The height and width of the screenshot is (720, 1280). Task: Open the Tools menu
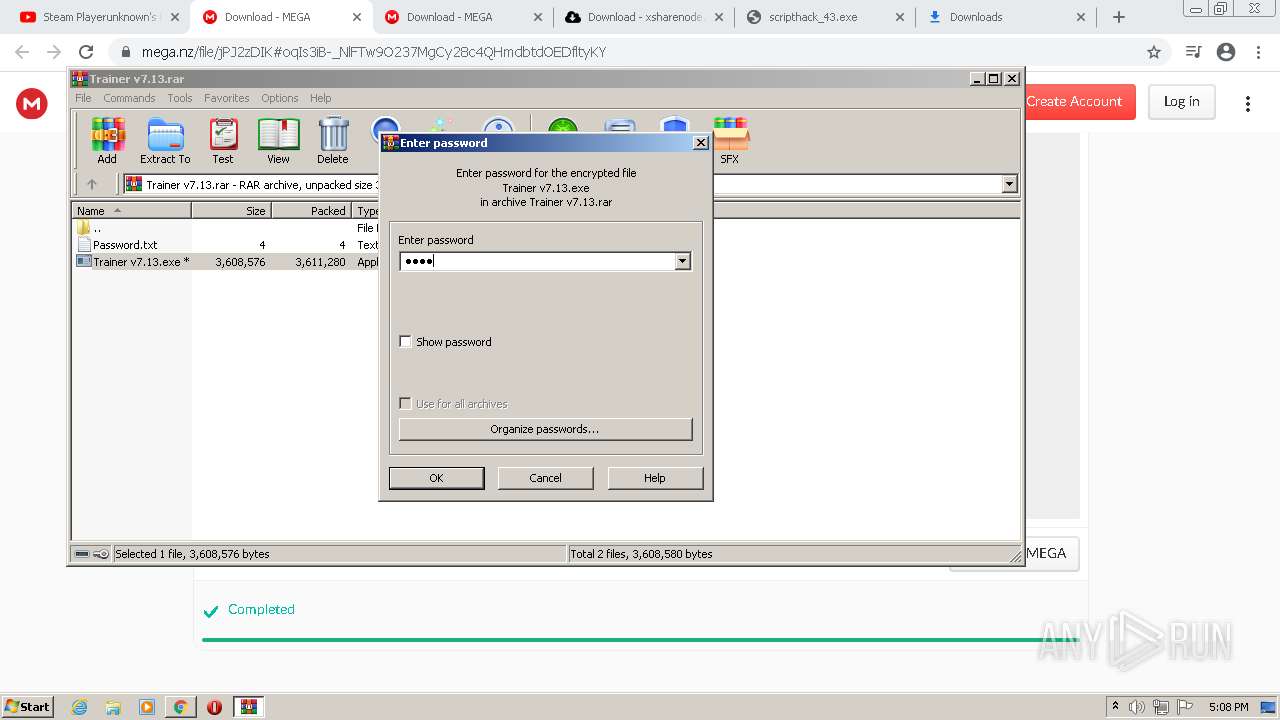click(180, 98)
